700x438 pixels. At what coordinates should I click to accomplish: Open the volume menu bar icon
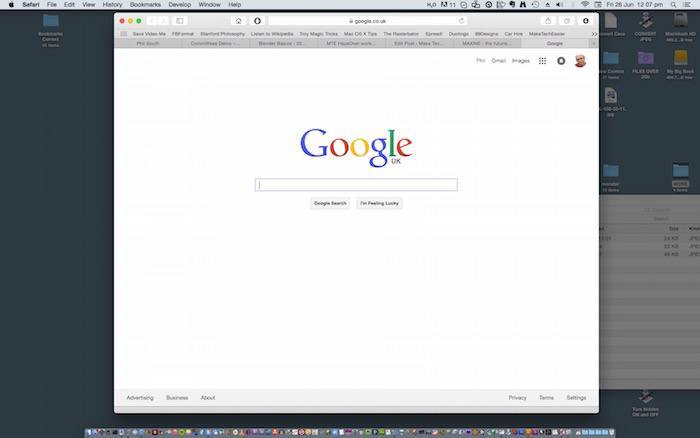tap(559, 4)
